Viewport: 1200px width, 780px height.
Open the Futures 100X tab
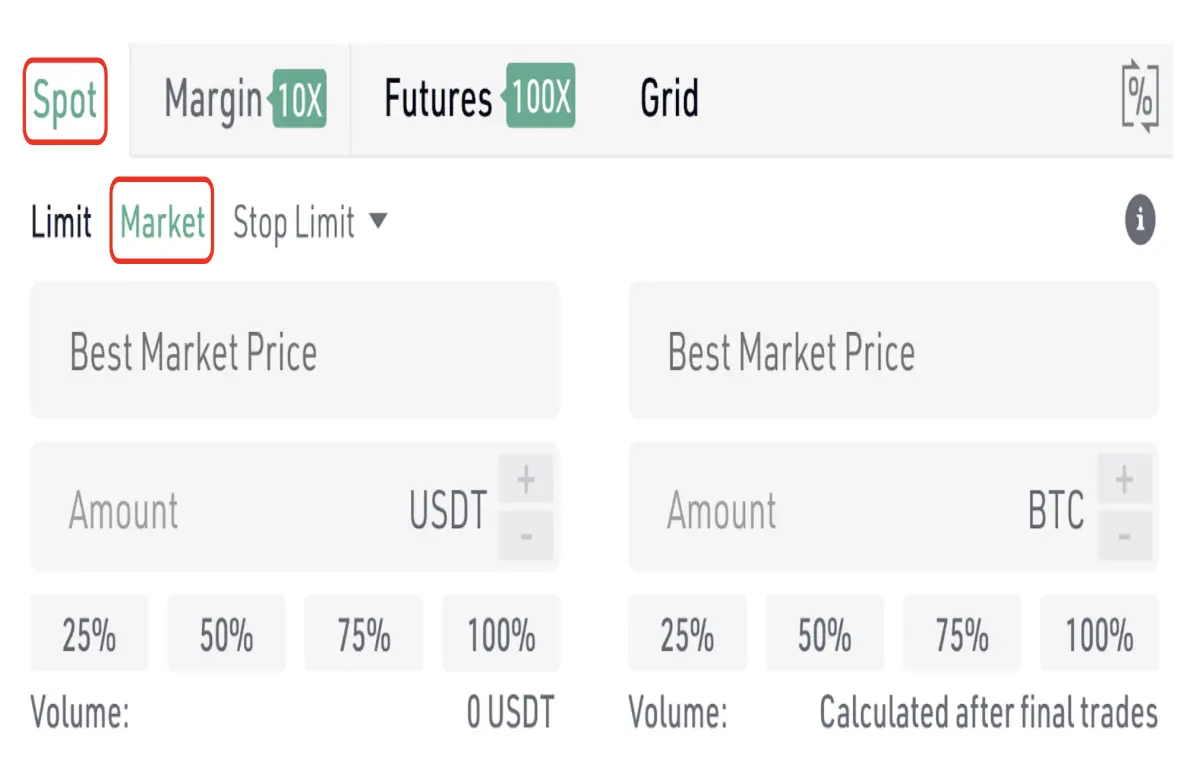point(479,99)
